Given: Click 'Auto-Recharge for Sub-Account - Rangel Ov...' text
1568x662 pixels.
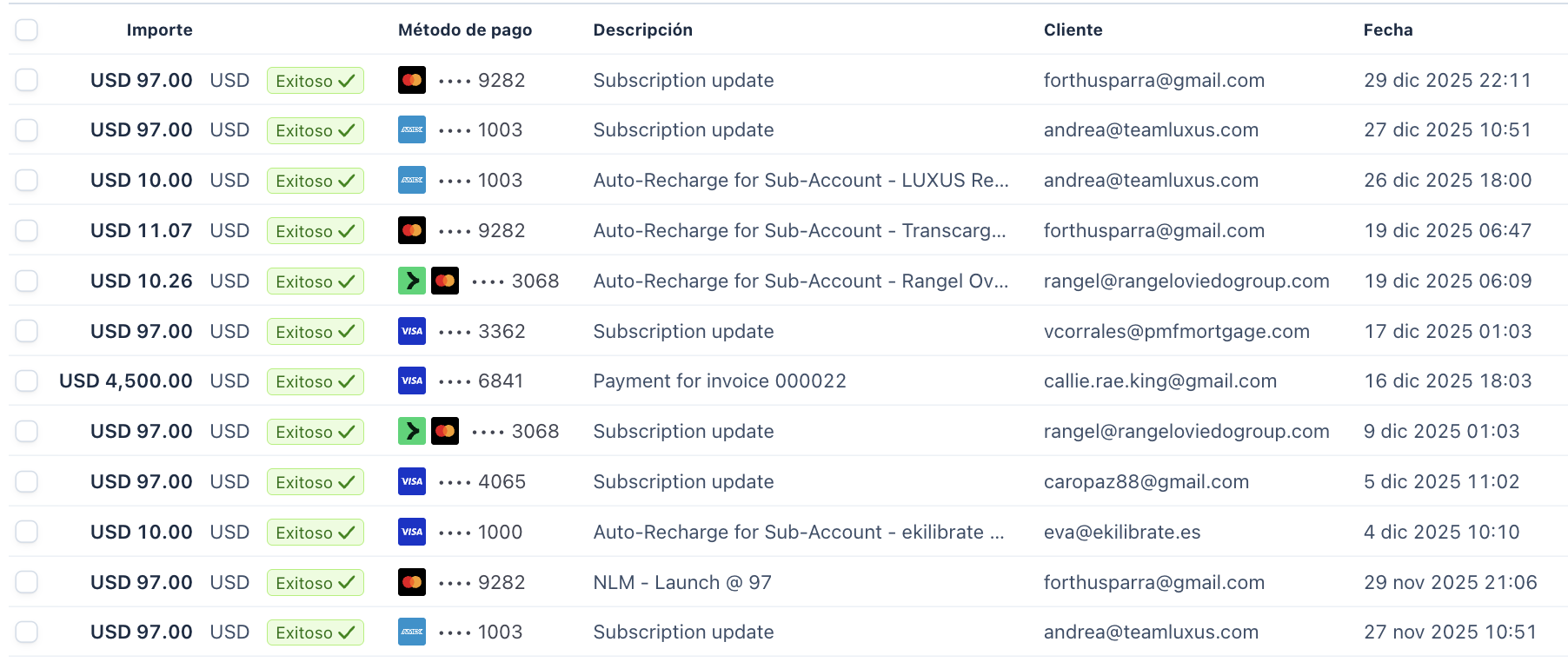Looking at the screenshot, I should tap(801, 281).
